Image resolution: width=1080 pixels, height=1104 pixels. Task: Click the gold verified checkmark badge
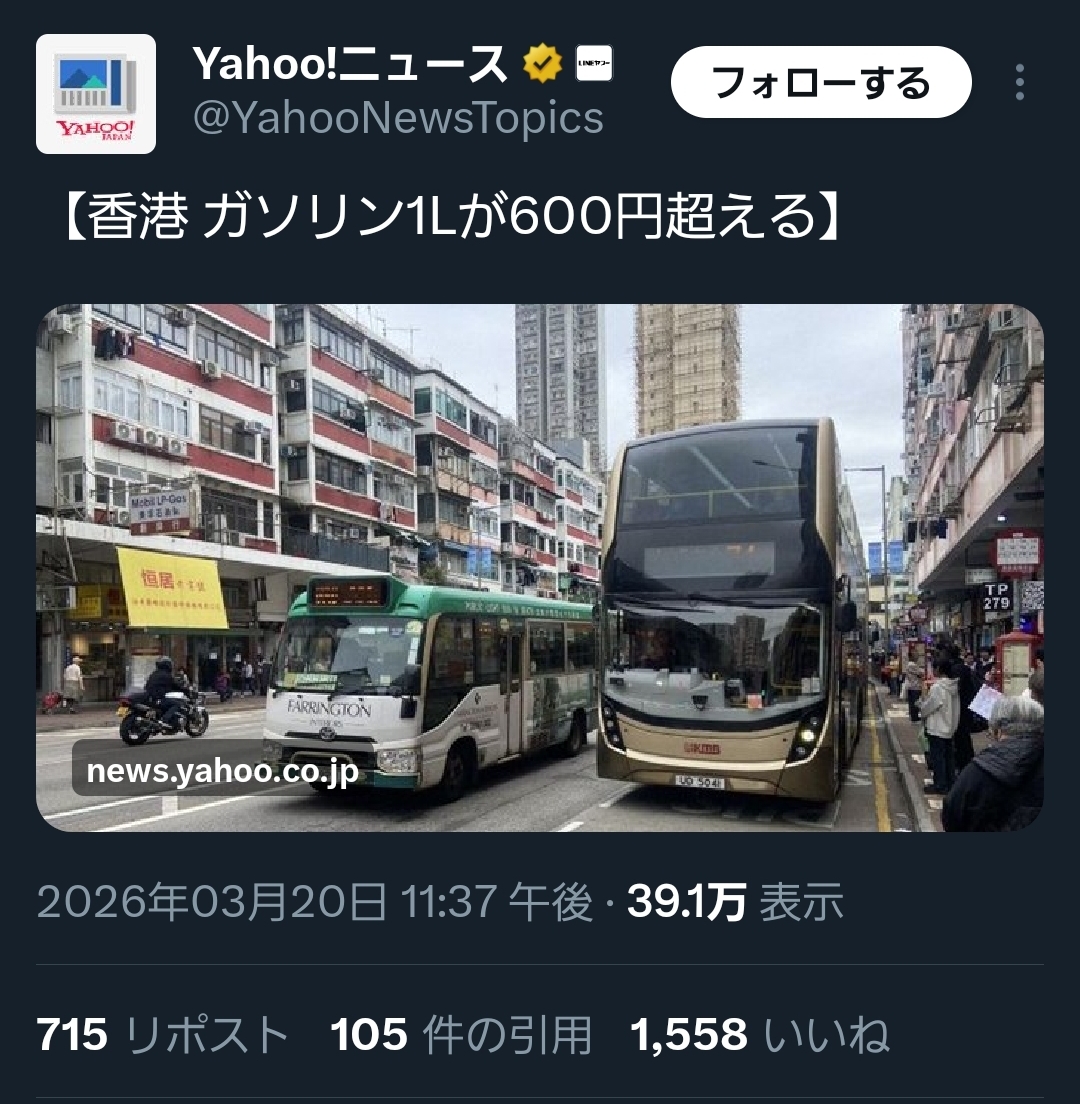[x=542, y=63]
